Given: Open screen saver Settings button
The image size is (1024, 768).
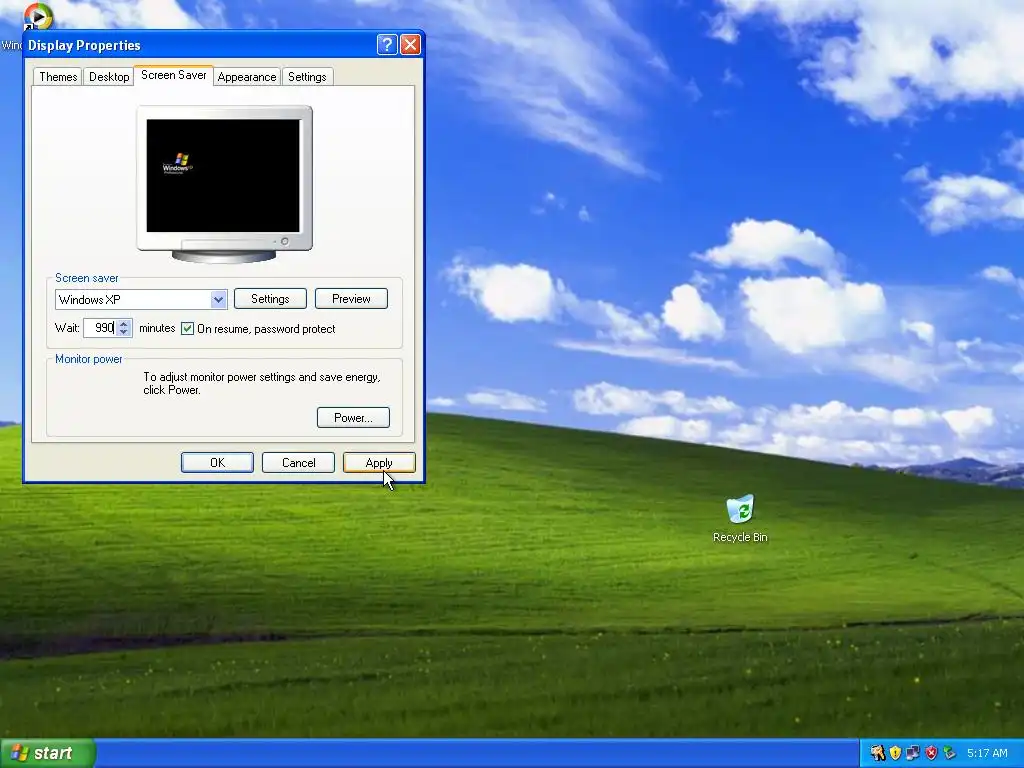Looking at the screenshot, I should point(270,298).
